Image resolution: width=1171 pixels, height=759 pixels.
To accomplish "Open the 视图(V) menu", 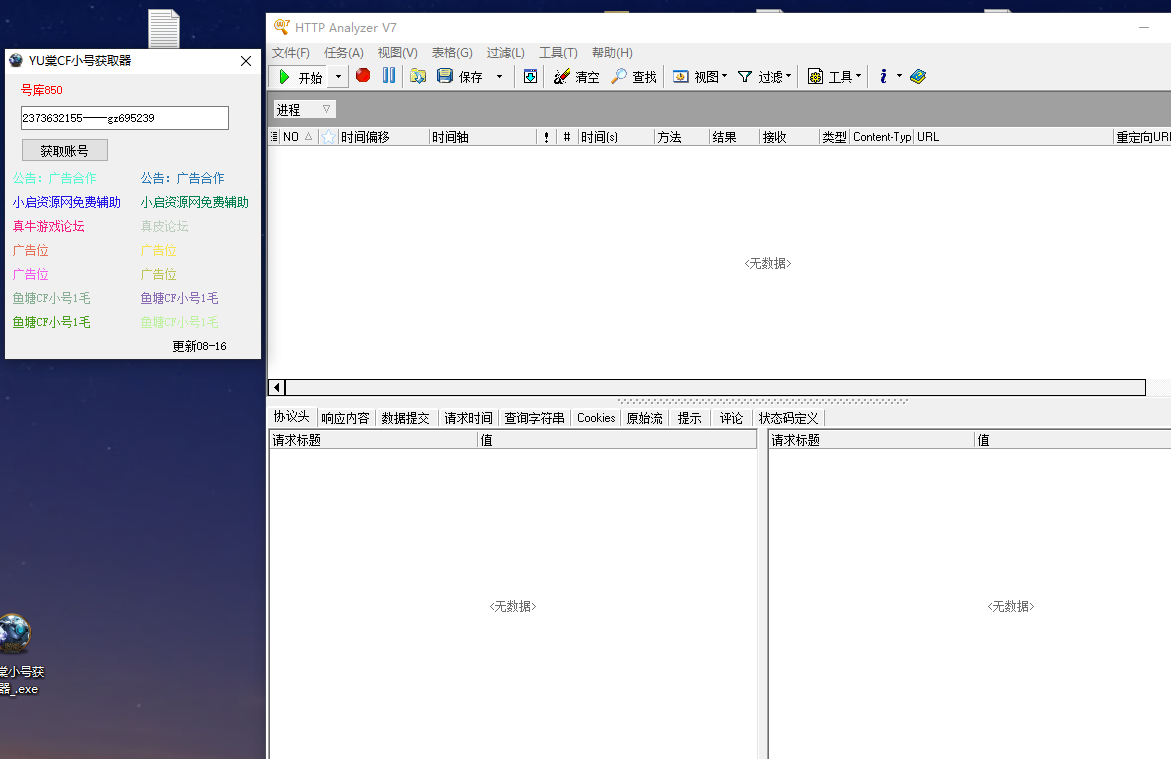I will coord(397,52).
